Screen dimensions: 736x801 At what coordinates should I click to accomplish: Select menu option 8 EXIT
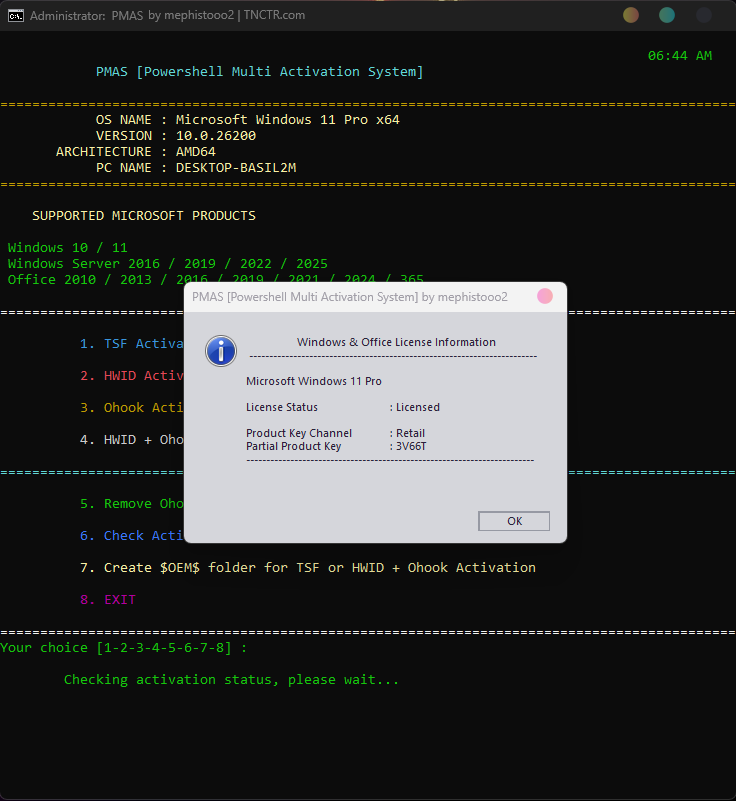108,600
